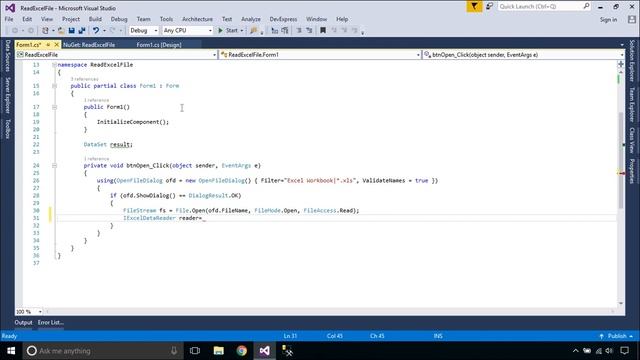The width and height of the screenshot is (640, 360).
Task: Open the Build menu
Action: (x=95, y=19)
